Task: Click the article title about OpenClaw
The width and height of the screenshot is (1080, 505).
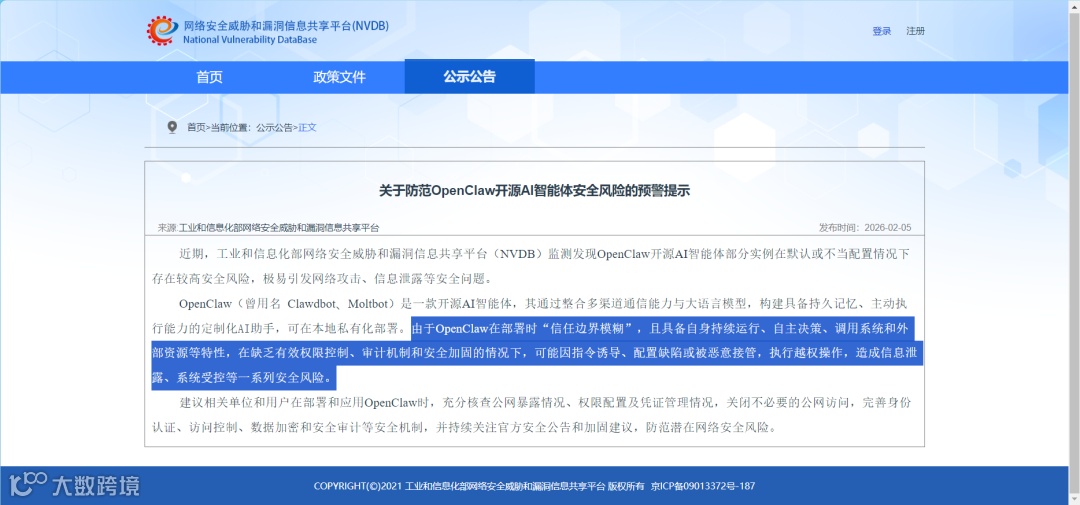Action: point(534,191)
